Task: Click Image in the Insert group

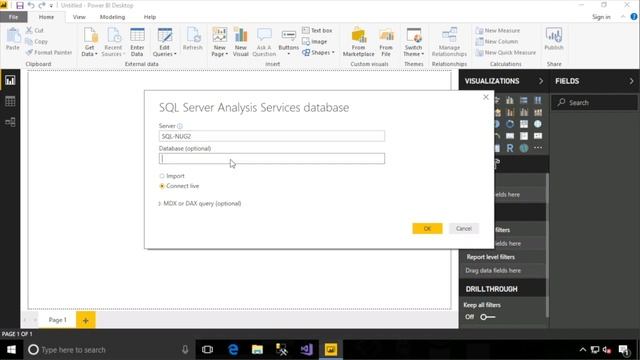Action: coord(315,41)
